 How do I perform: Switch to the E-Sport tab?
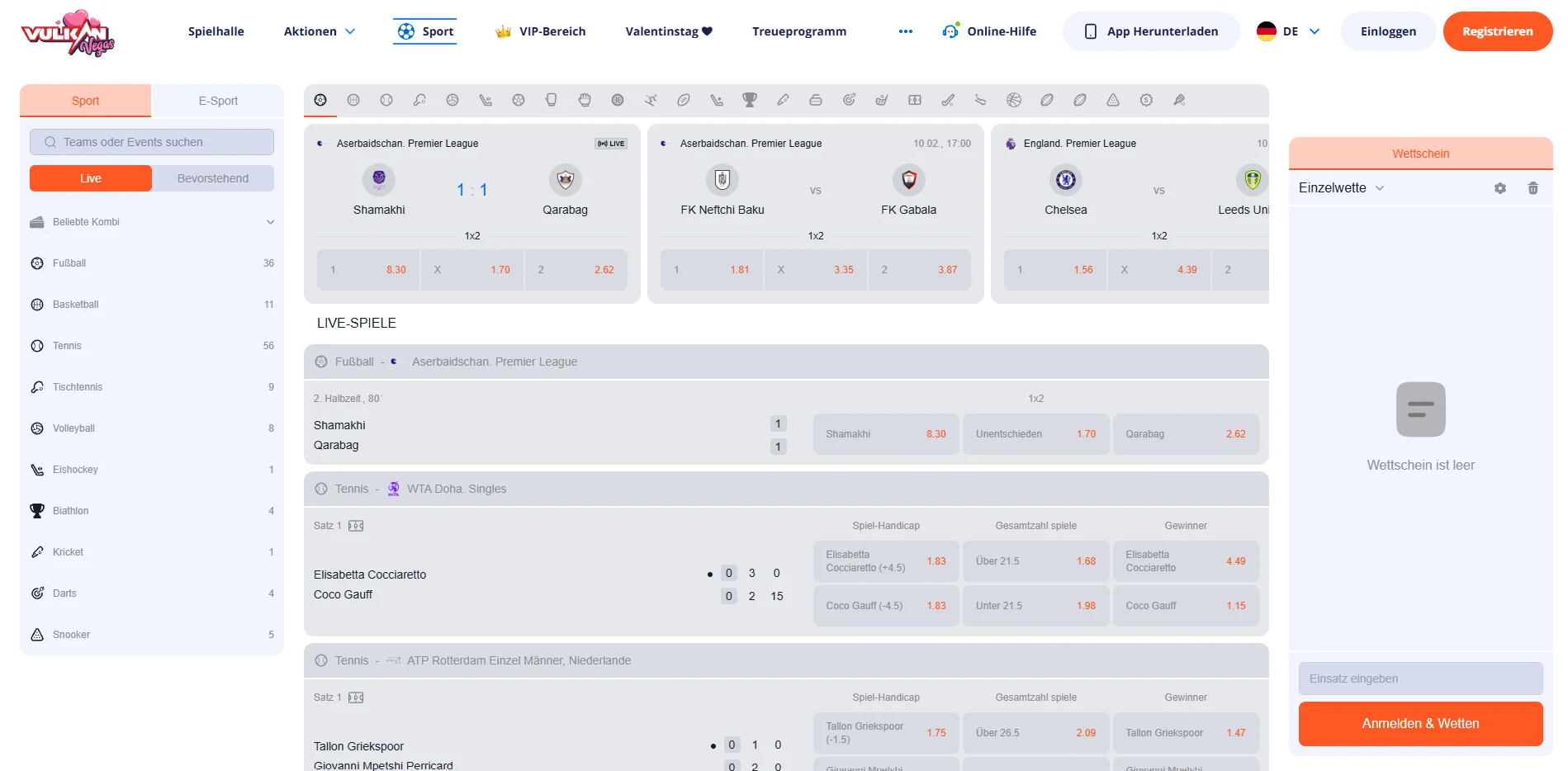pos(218,101)
